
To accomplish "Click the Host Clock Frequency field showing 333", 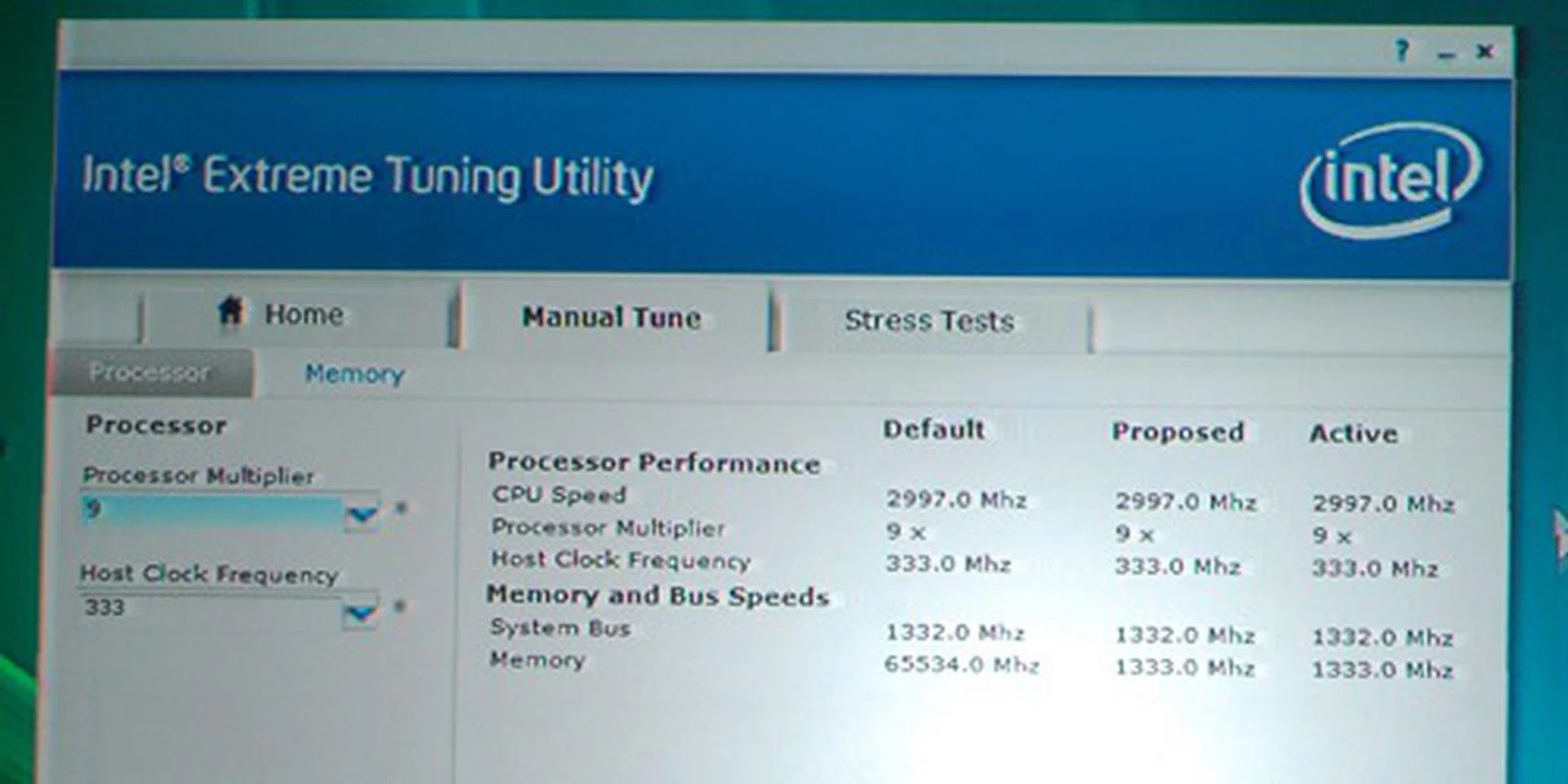I will (x=211, y=608).
